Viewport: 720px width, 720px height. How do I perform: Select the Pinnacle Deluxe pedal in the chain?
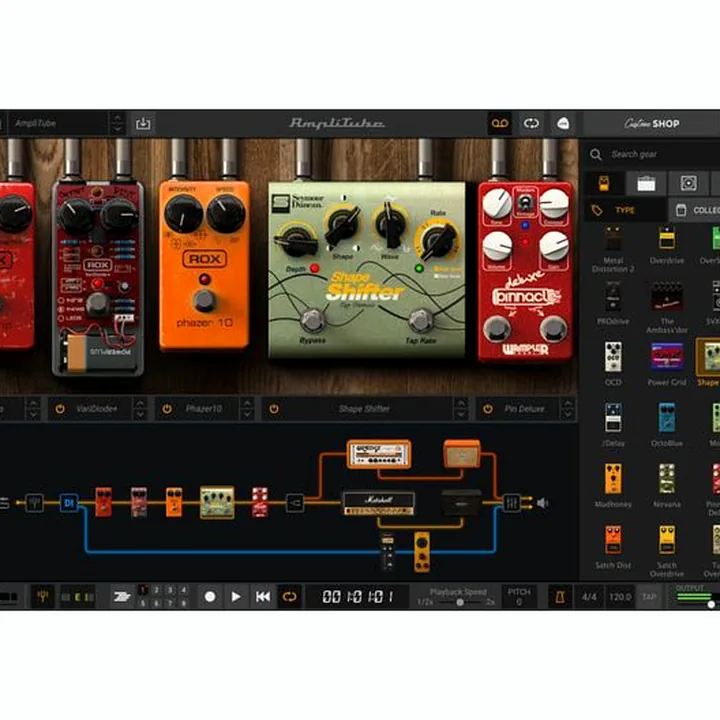[260, 502]
